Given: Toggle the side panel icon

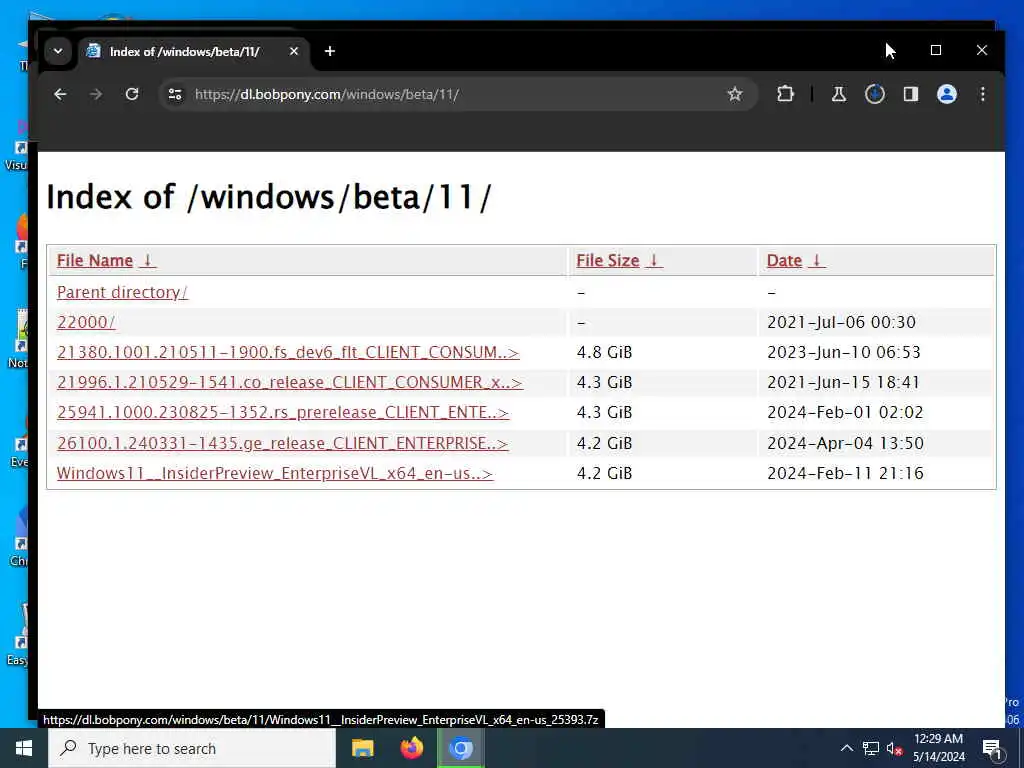Looking at the screenshot, I should [910, 95].
